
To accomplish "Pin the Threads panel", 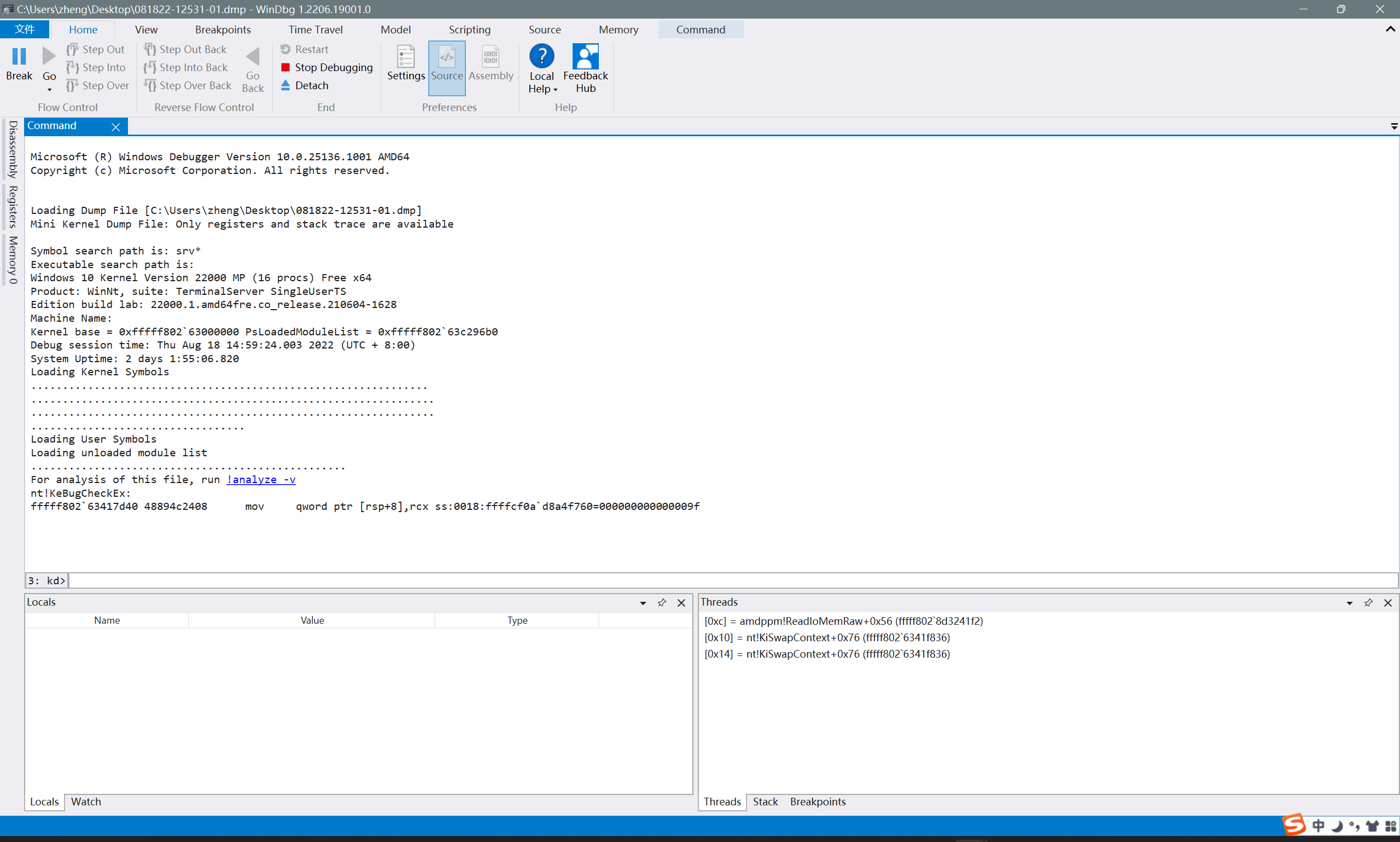I will click(x=1368, y=602).
